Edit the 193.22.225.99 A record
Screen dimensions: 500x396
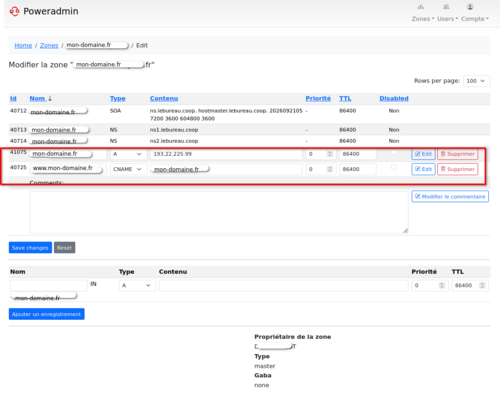click(423, 154)
